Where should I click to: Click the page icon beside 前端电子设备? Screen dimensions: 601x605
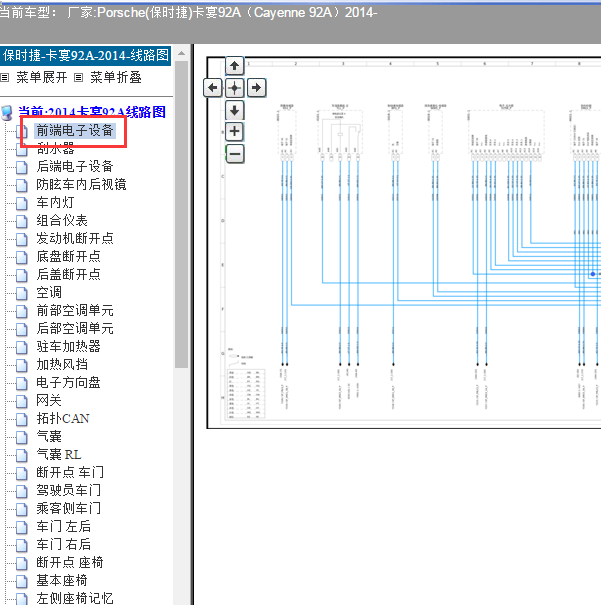22,131
